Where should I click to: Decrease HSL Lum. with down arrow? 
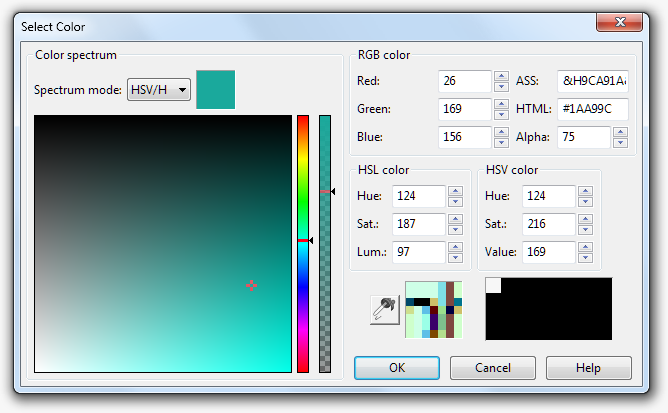(x=455, y=258)
